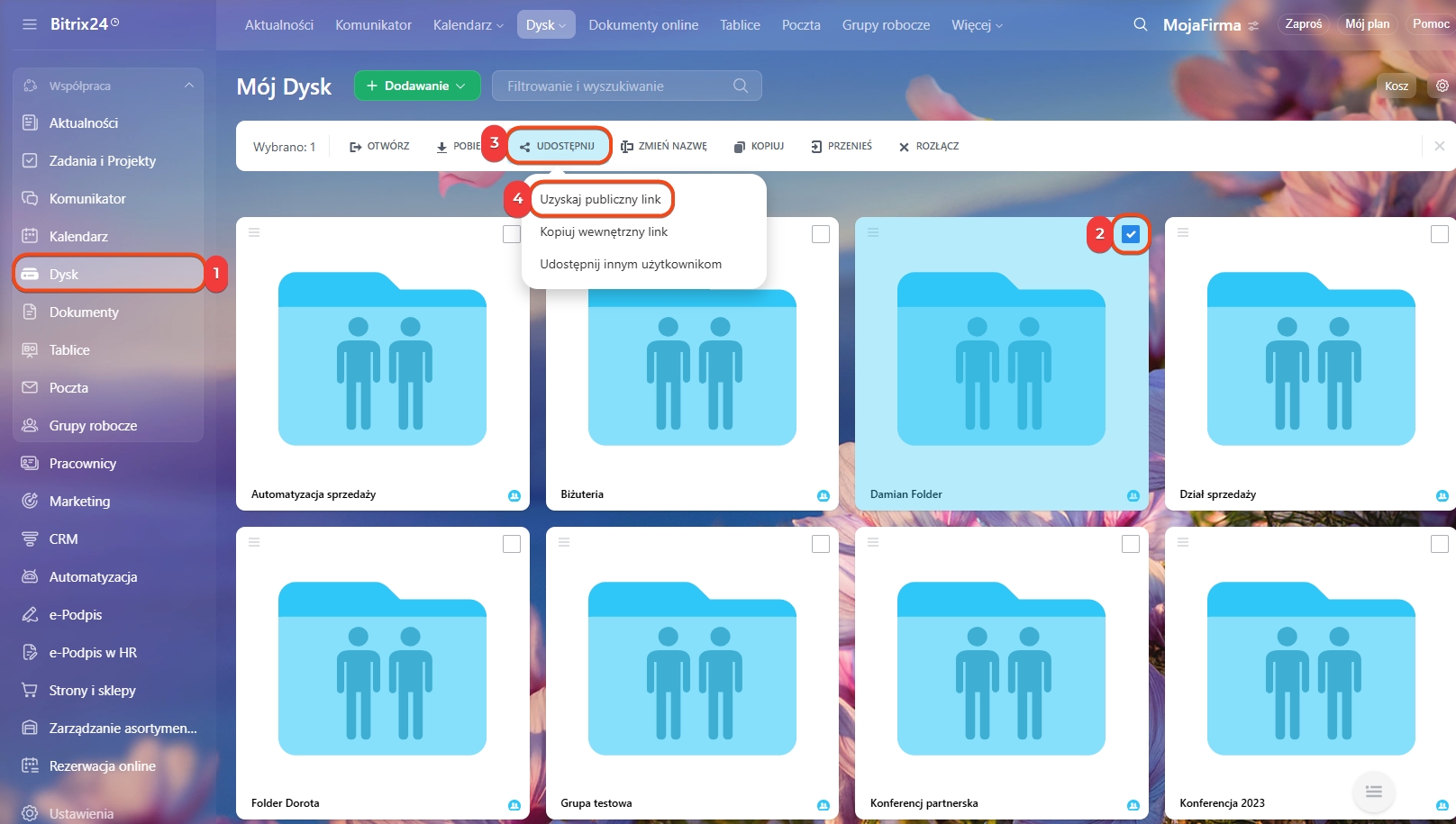Viewport: 1456px width, 824px height.
Task: Select the Biżuteria folder checkbox
Action: [821, 234]
